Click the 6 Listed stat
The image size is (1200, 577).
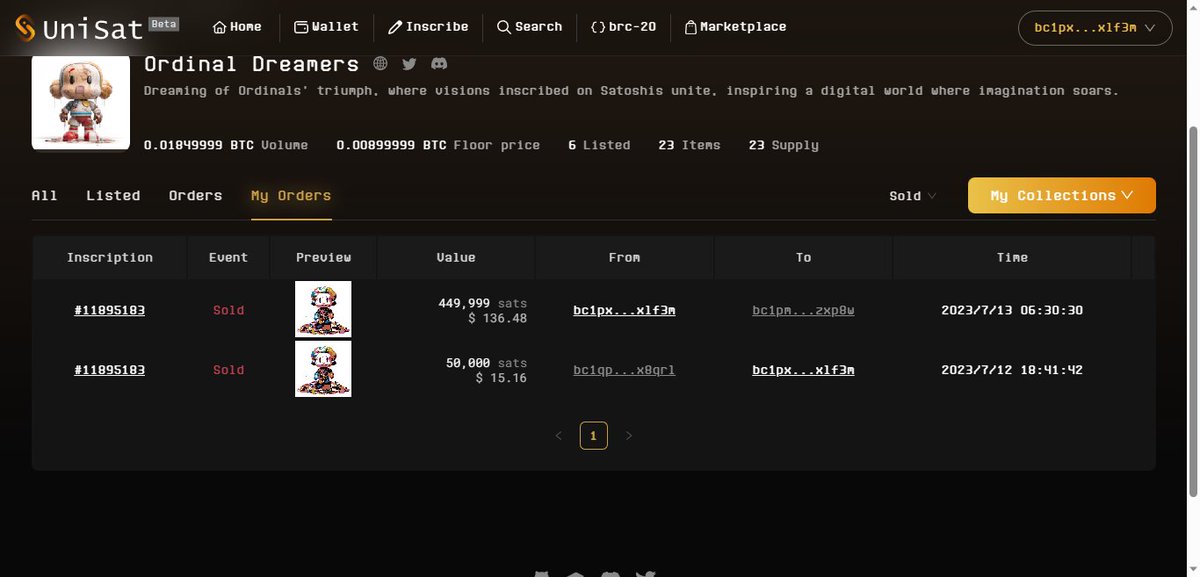(599, 145)
